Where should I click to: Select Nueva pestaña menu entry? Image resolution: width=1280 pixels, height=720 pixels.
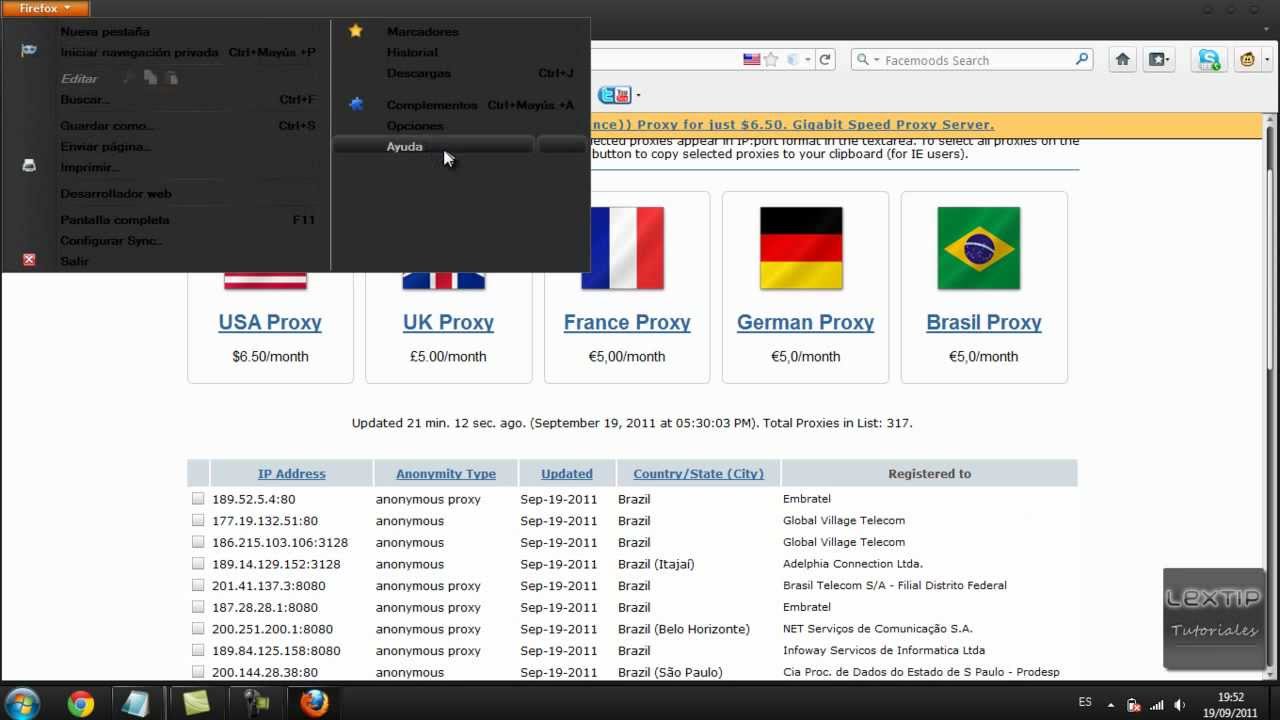pos(105,31)
